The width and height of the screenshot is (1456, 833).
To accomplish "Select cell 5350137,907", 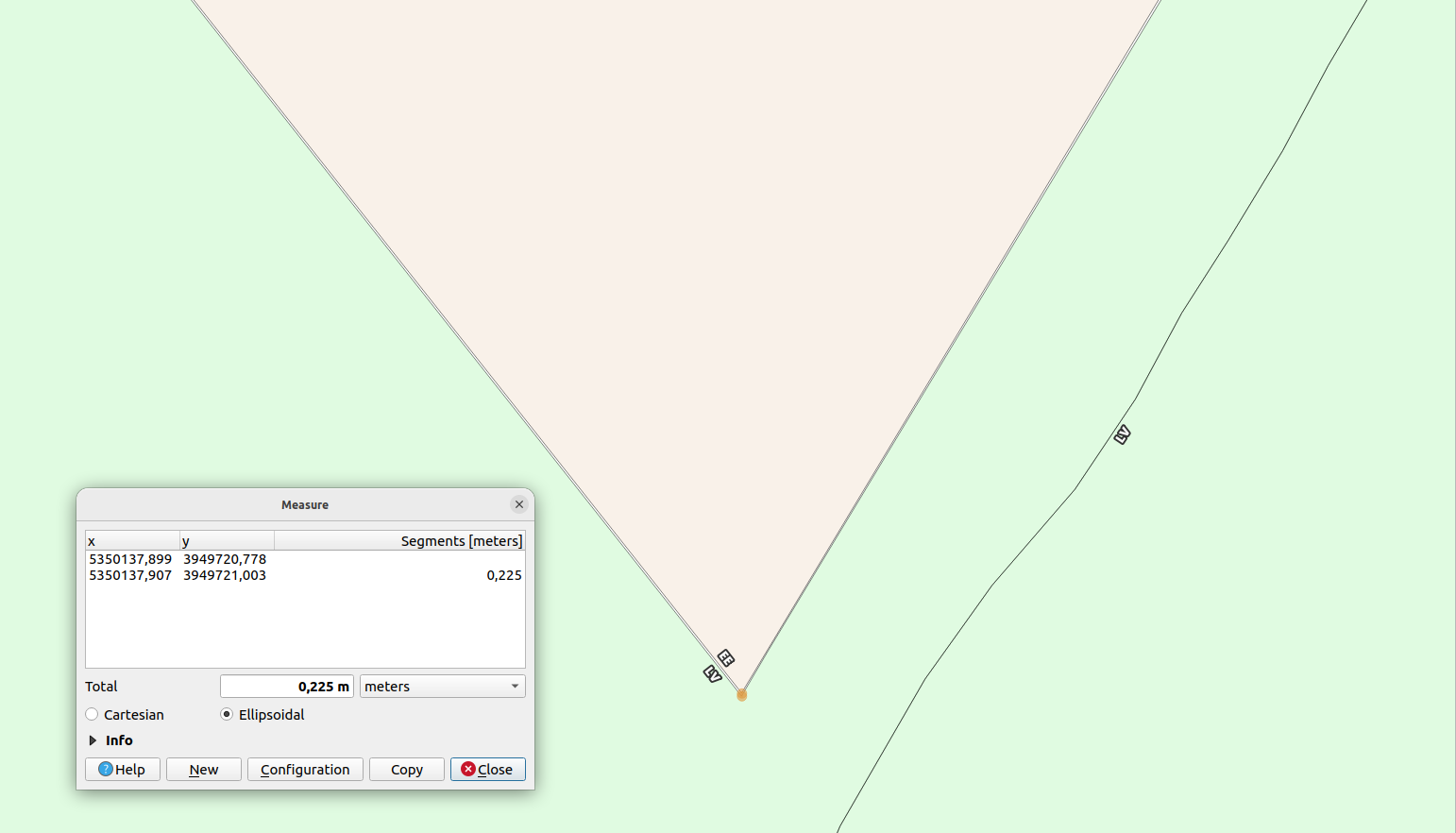I will [x=130, y=575].
